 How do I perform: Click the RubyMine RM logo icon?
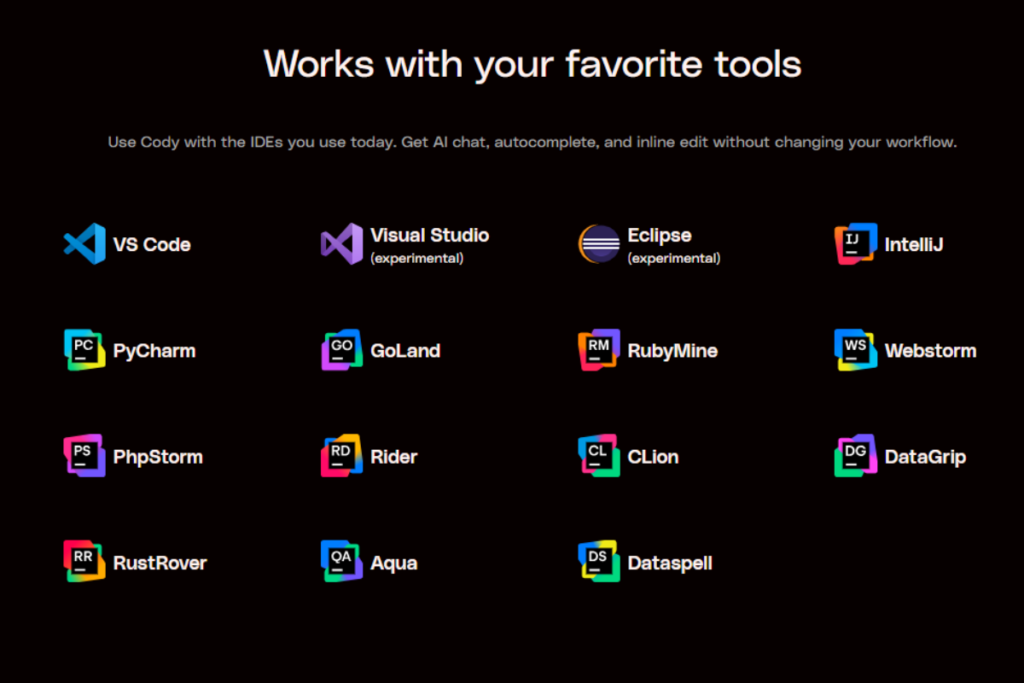pyautogui.click(x=599, y=350)
